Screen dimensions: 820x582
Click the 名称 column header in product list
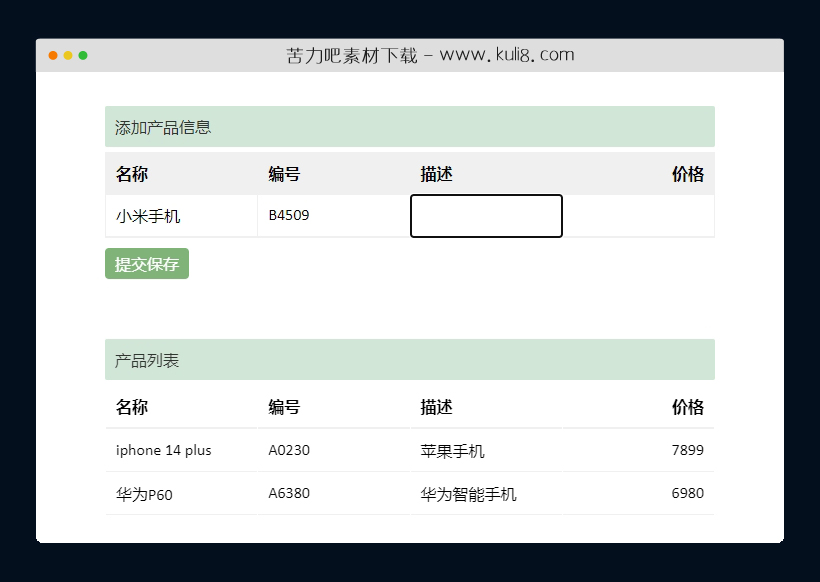(130, 407)
